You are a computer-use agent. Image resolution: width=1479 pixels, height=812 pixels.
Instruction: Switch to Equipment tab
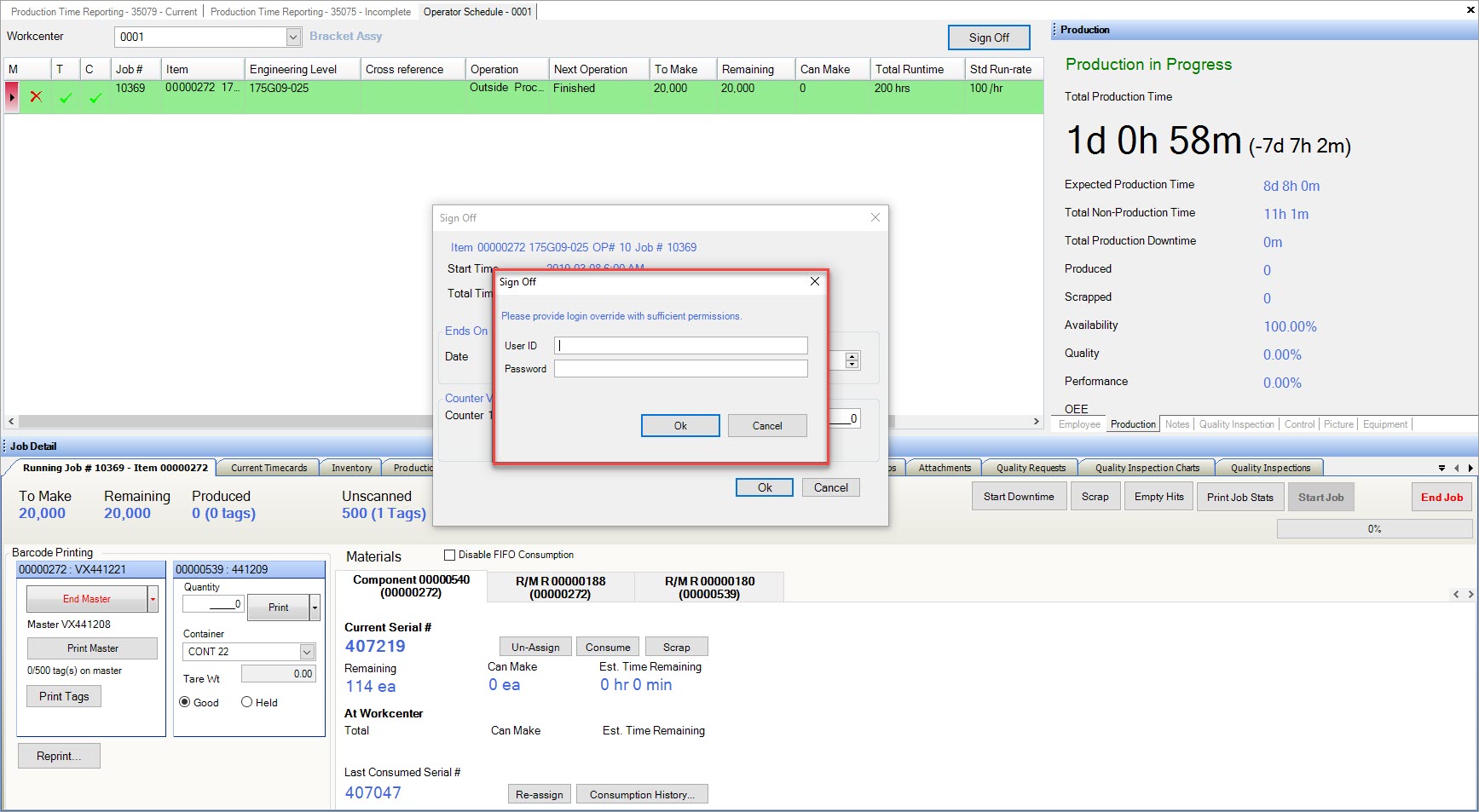1385,424
